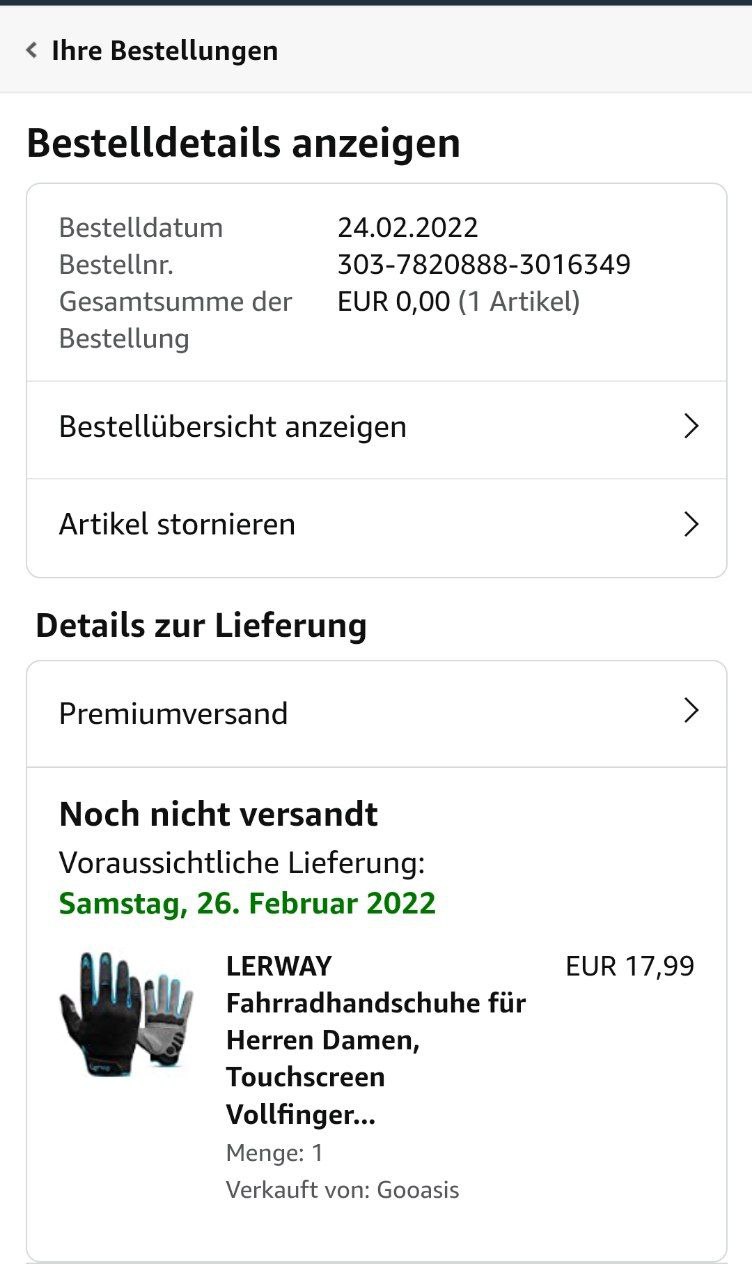752x1280 pixels.
Task: Click the Bestelldetails anzeigen heading
Action: click(243, 143)
